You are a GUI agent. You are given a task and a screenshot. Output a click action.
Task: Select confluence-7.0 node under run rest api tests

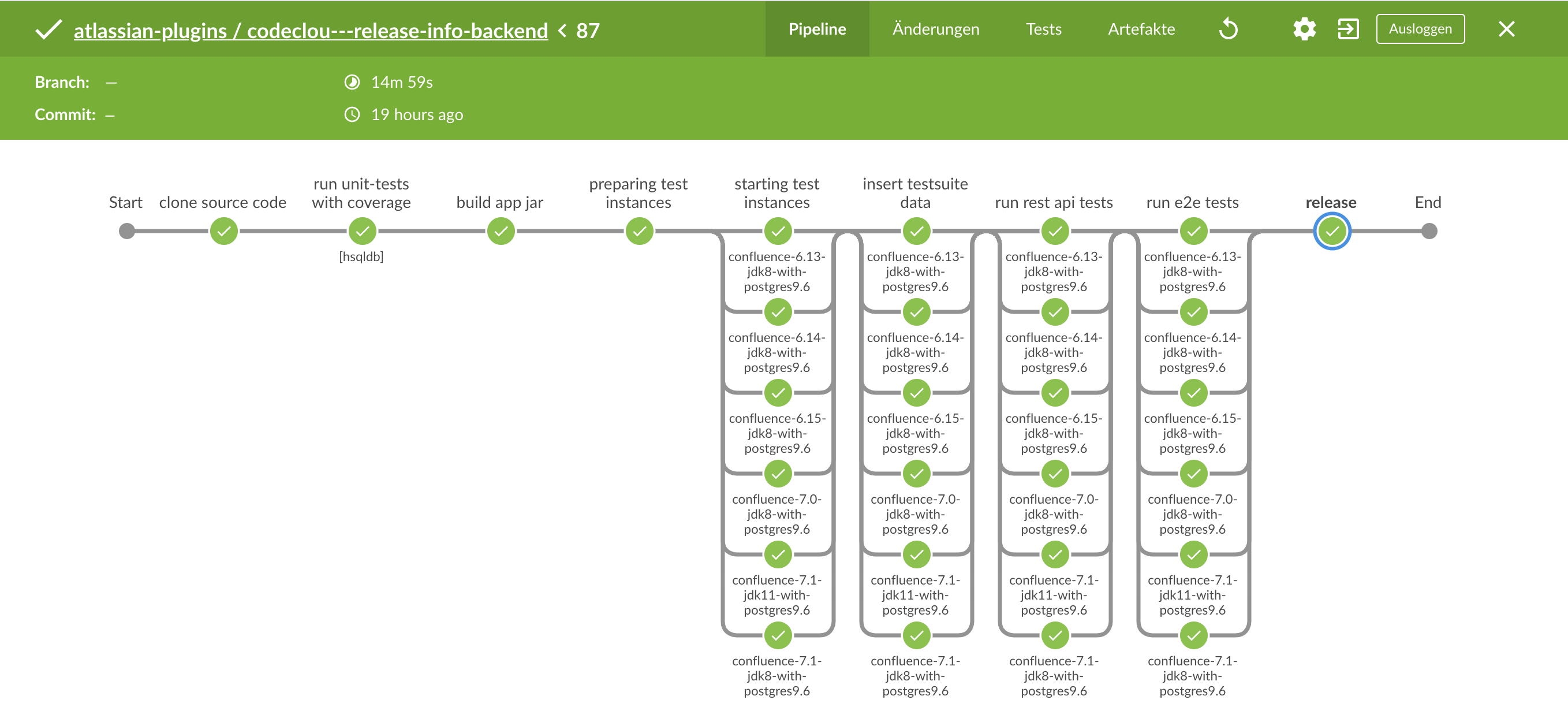1055,474
